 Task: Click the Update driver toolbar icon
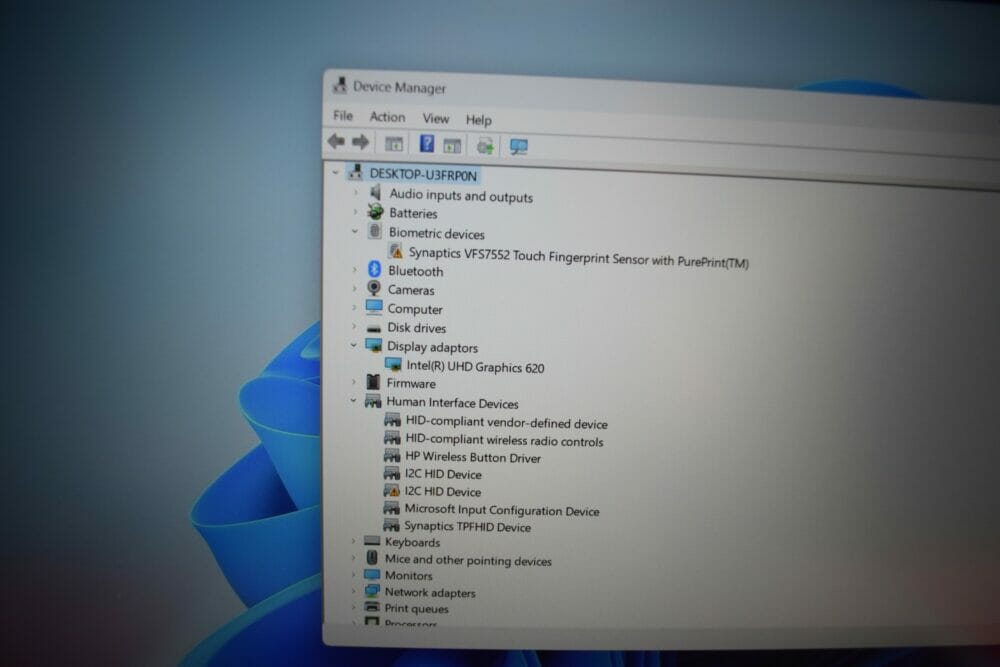[485, 146]
